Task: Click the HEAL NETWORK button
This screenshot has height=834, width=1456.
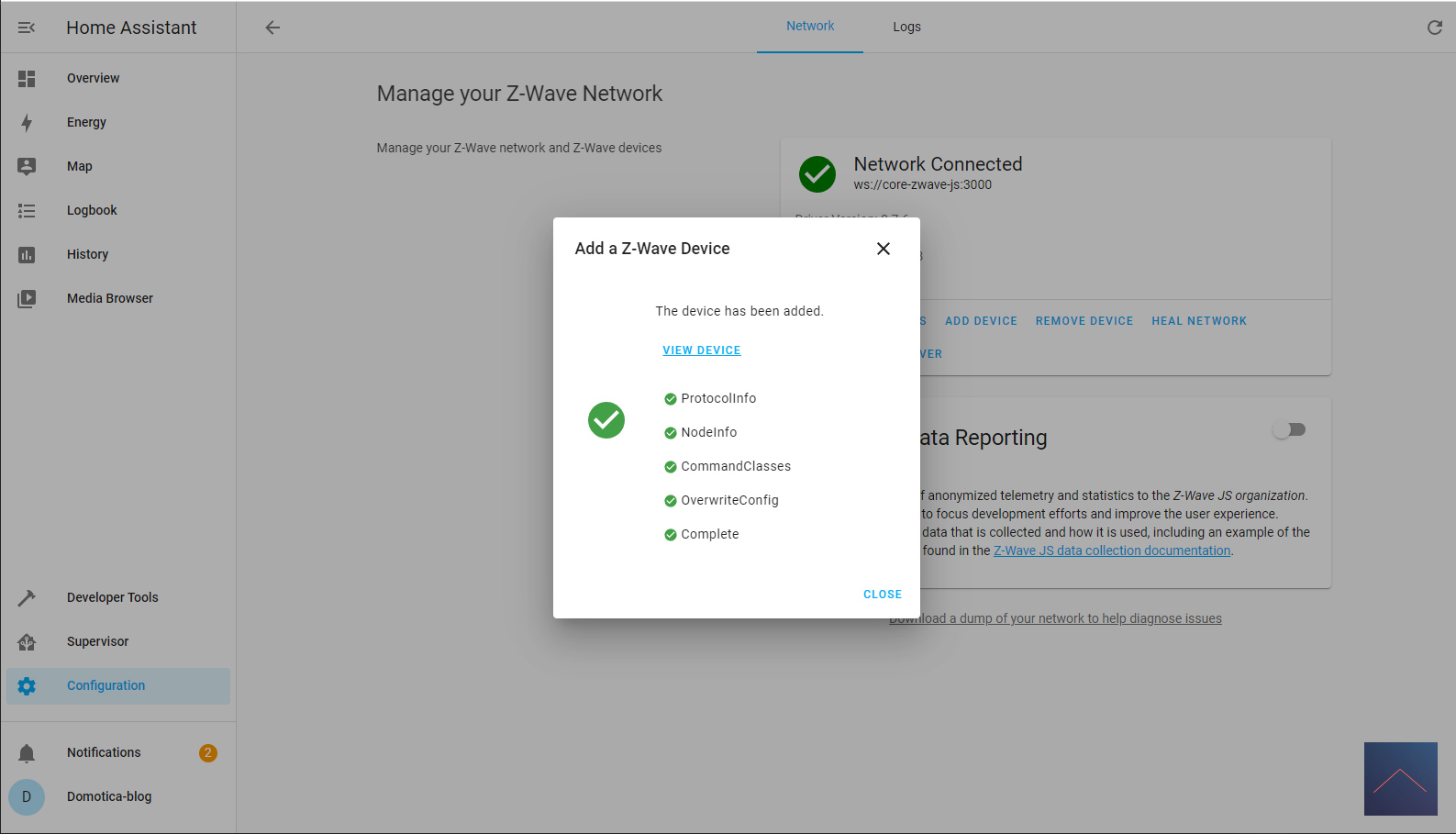Action: point(1199,321)
